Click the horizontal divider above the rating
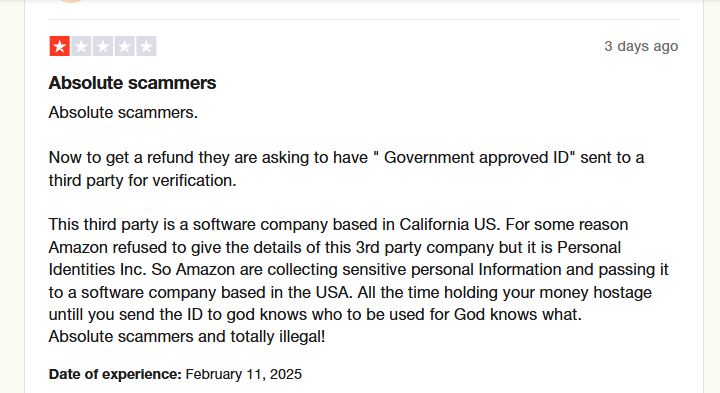The width and height of the screenshot is (720, 393). point(364,20)
